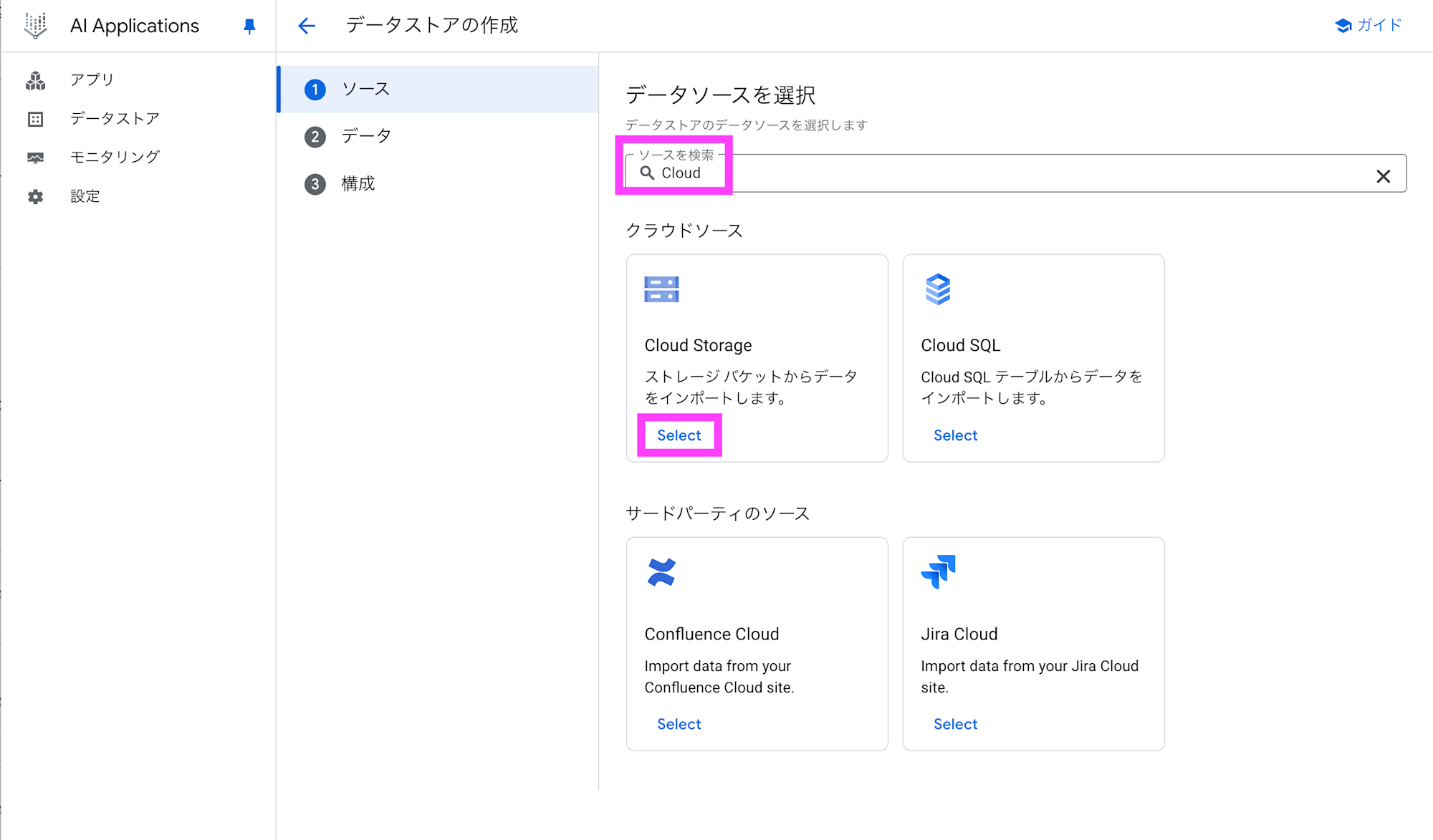
Task: Click the AI Applications title
Action: (135, 26)
